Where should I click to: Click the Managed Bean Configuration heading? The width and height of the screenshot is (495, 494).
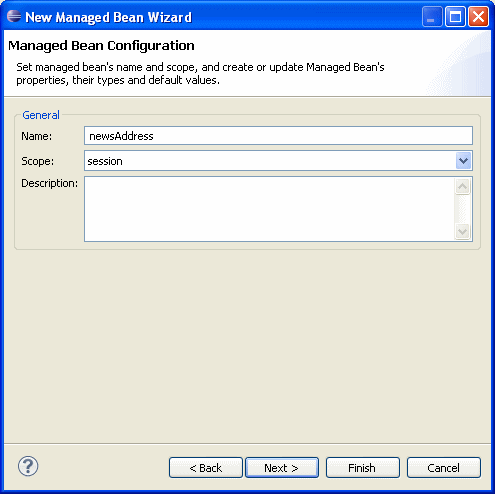pos(101,46)
